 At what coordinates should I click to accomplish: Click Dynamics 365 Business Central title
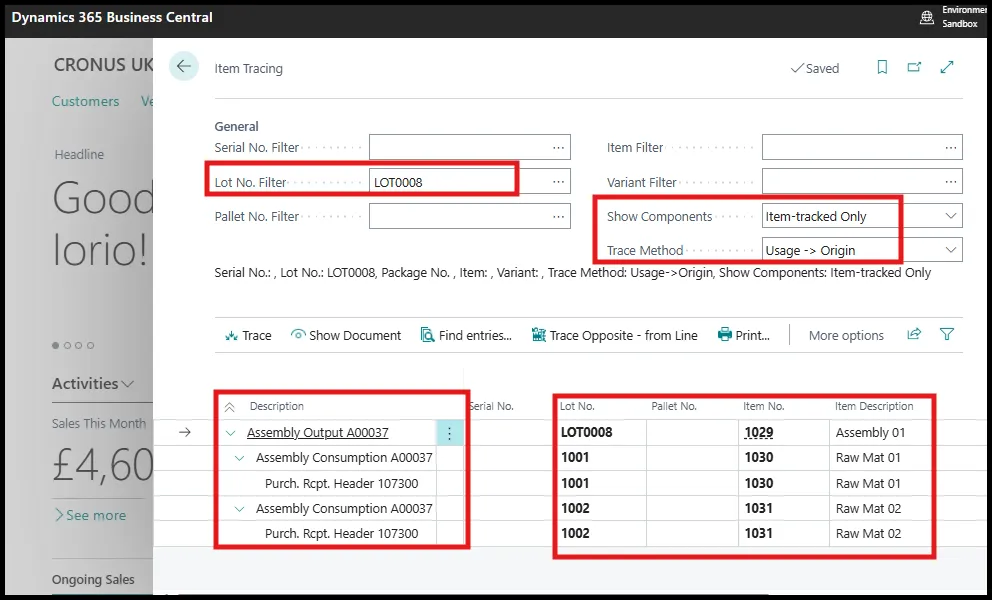112,17
